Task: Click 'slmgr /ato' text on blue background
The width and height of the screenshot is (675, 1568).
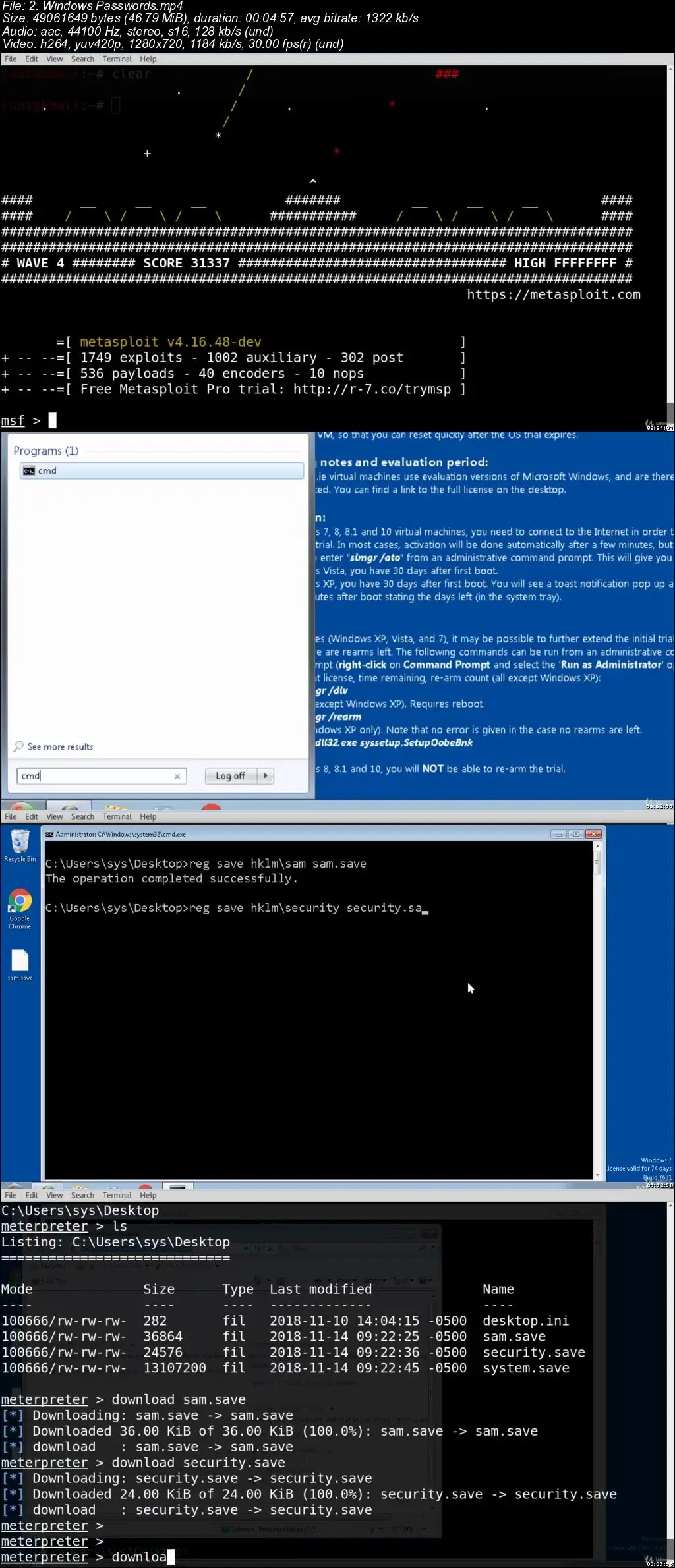Action: tap(375, 557)
